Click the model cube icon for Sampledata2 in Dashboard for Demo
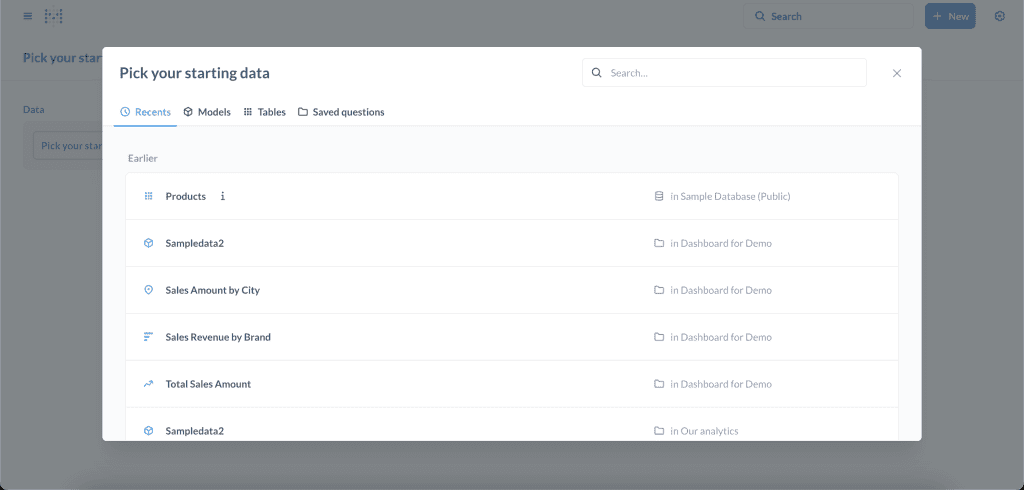 [148, 243]
